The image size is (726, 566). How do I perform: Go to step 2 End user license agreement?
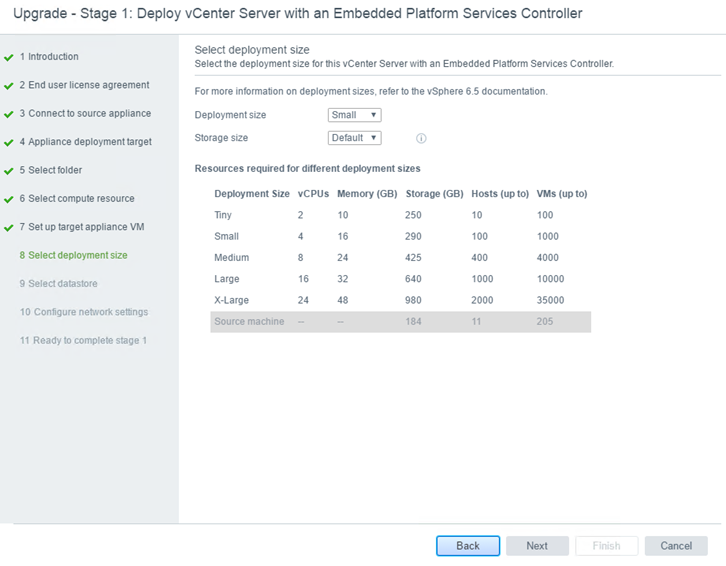pos(84,85)
